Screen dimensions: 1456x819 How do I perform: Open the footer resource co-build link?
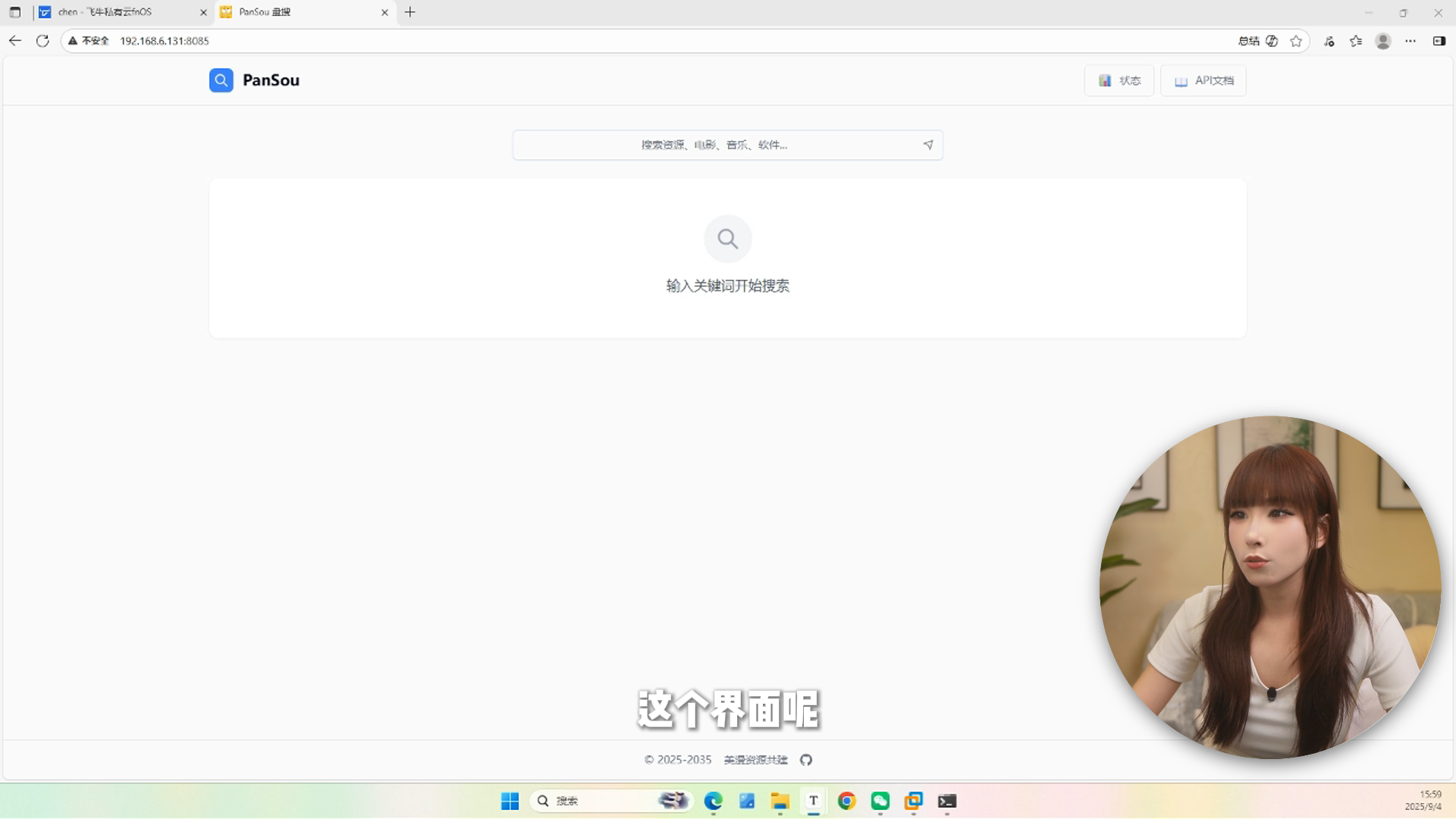click(755, 760)
